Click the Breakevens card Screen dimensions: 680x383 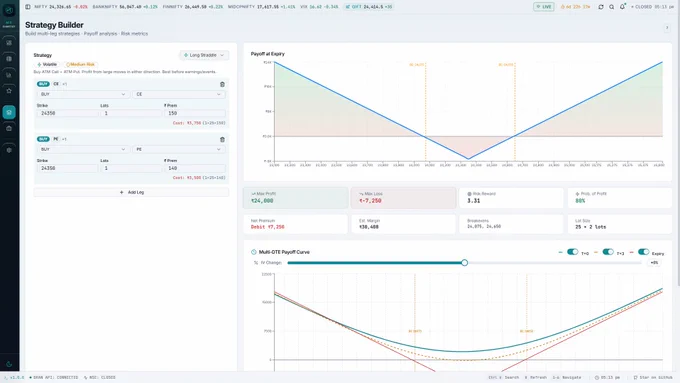511,224
